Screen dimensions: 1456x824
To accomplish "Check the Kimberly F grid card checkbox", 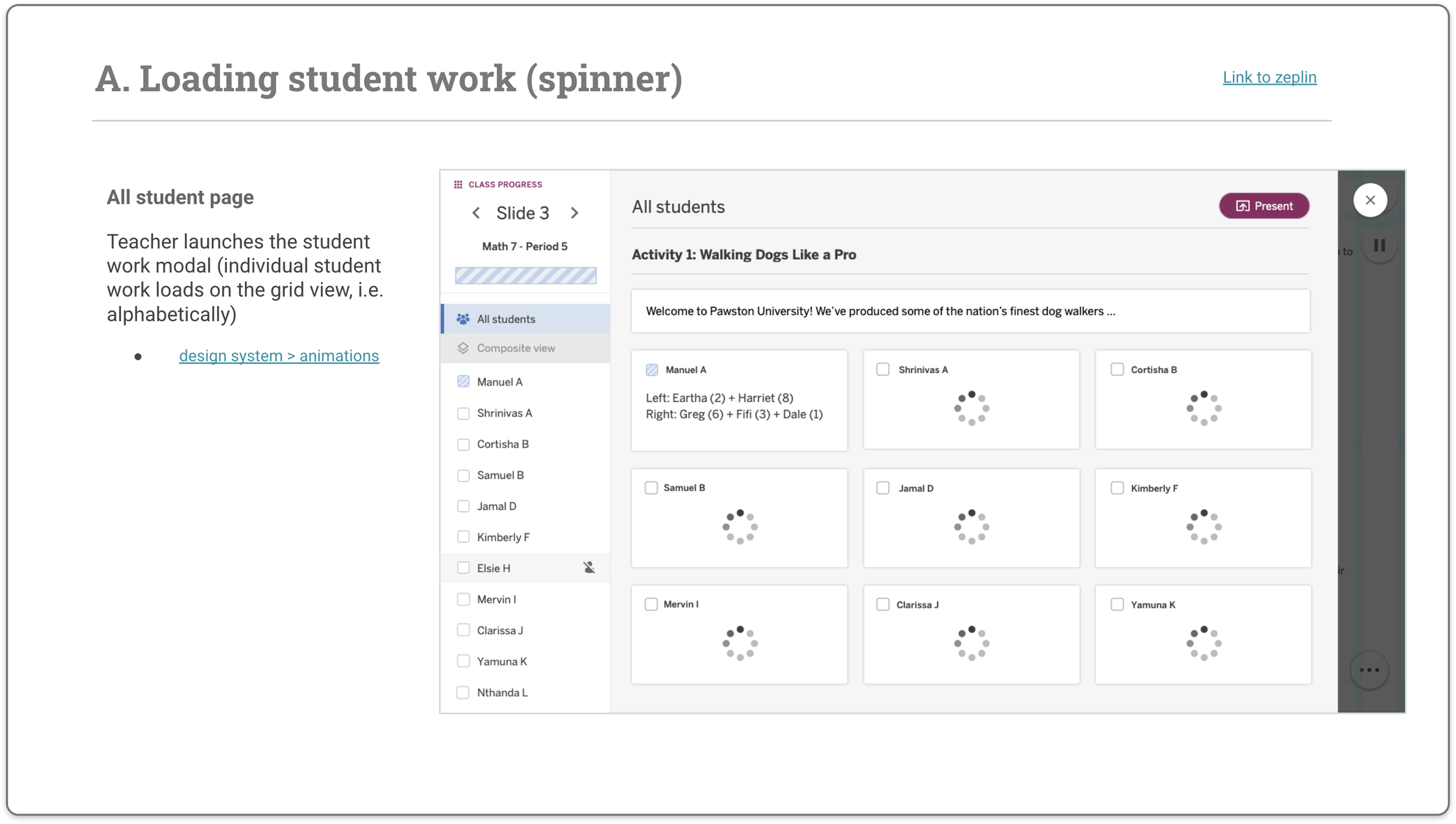I will pyautogui.click(x=1117, y=488).
